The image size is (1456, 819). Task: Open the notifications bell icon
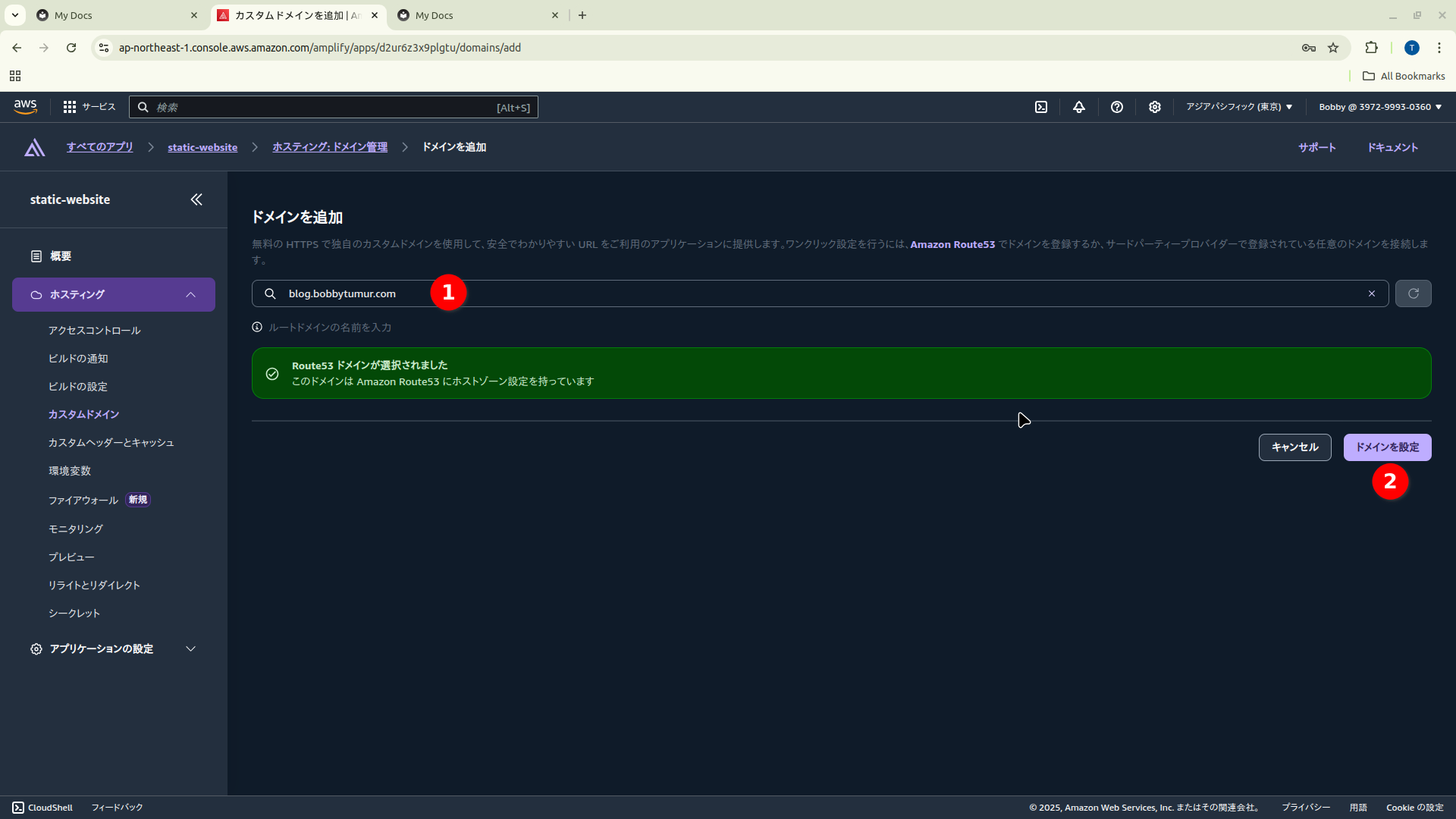tap(1078, 107)
